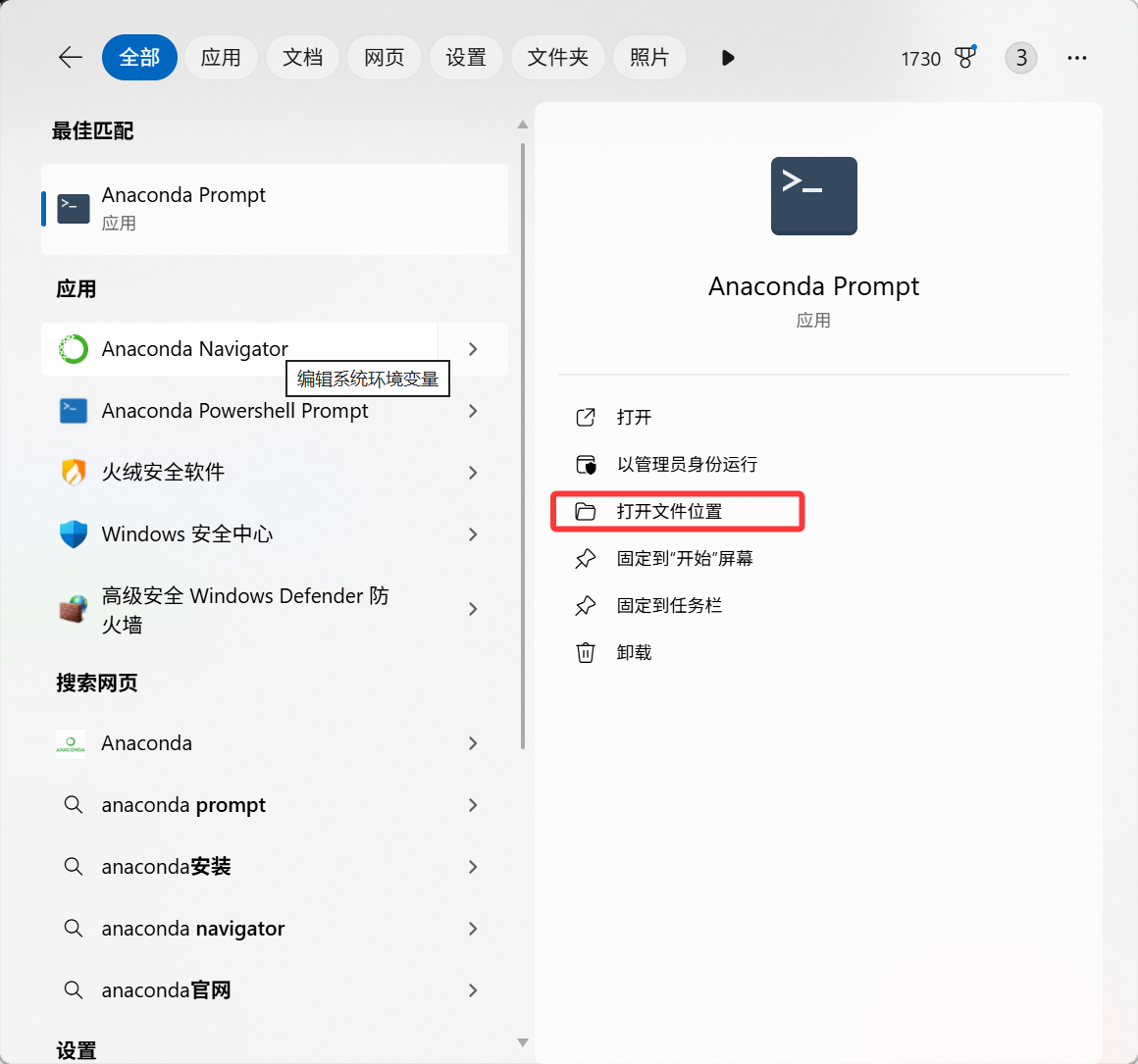This screenshot has height=1064, width=1138.
Task: Expand Anaconda Powershell Prompt chevron
Action: (473, 411)
